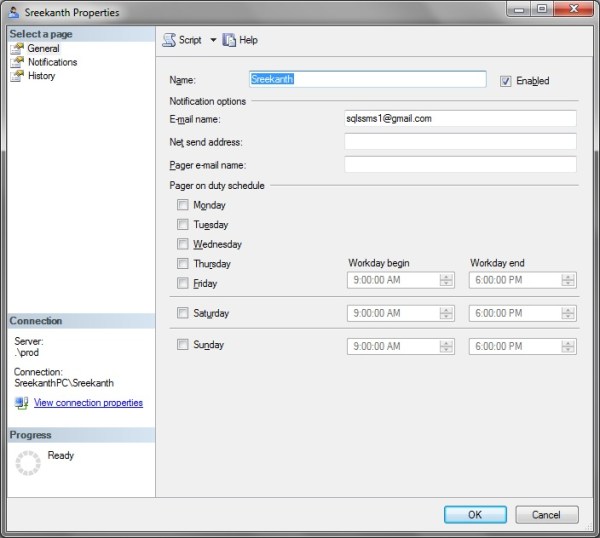Select the Notifications page icon
Image resolution: width=600 pixels, height=538 pixels.
point(17,62)
